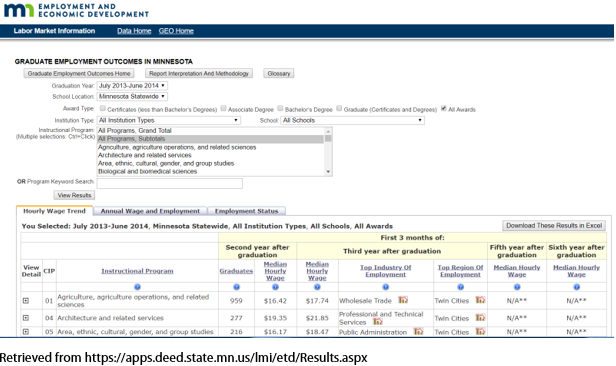Open region chart icon in Area studies row Twin Cities
Screen dimensions: 616x366
[480, 331]
